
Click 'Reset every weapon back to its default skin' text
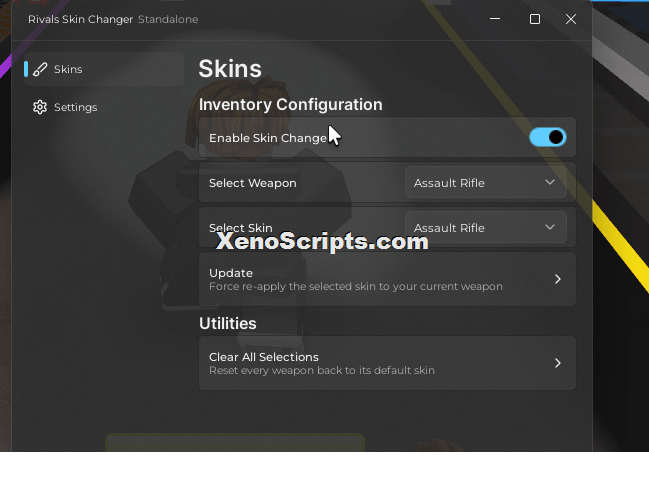(x=322, y=370)
